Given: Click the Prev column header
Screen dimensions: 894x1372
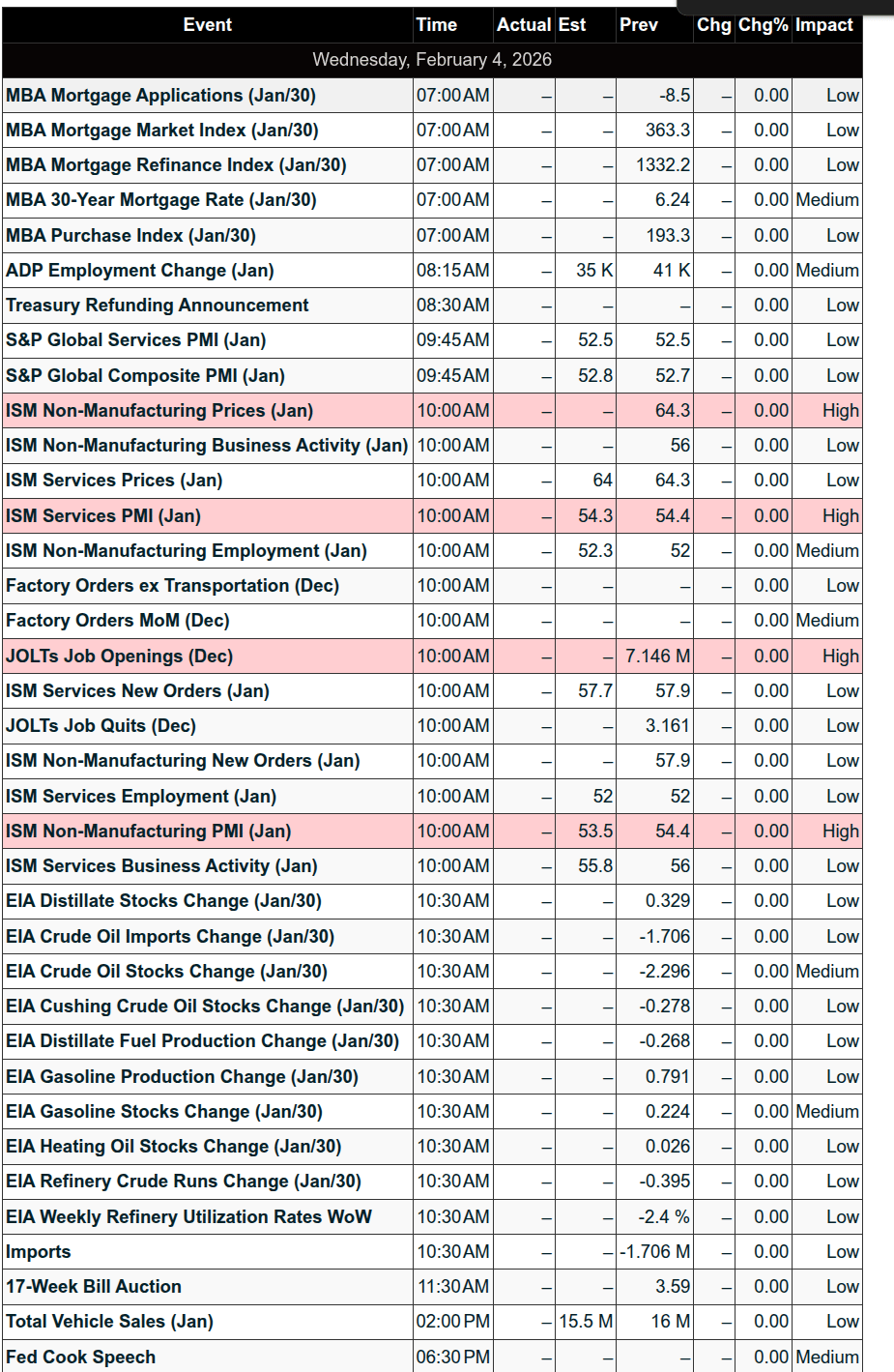Looking at the screenshot, I should (639, 25).
